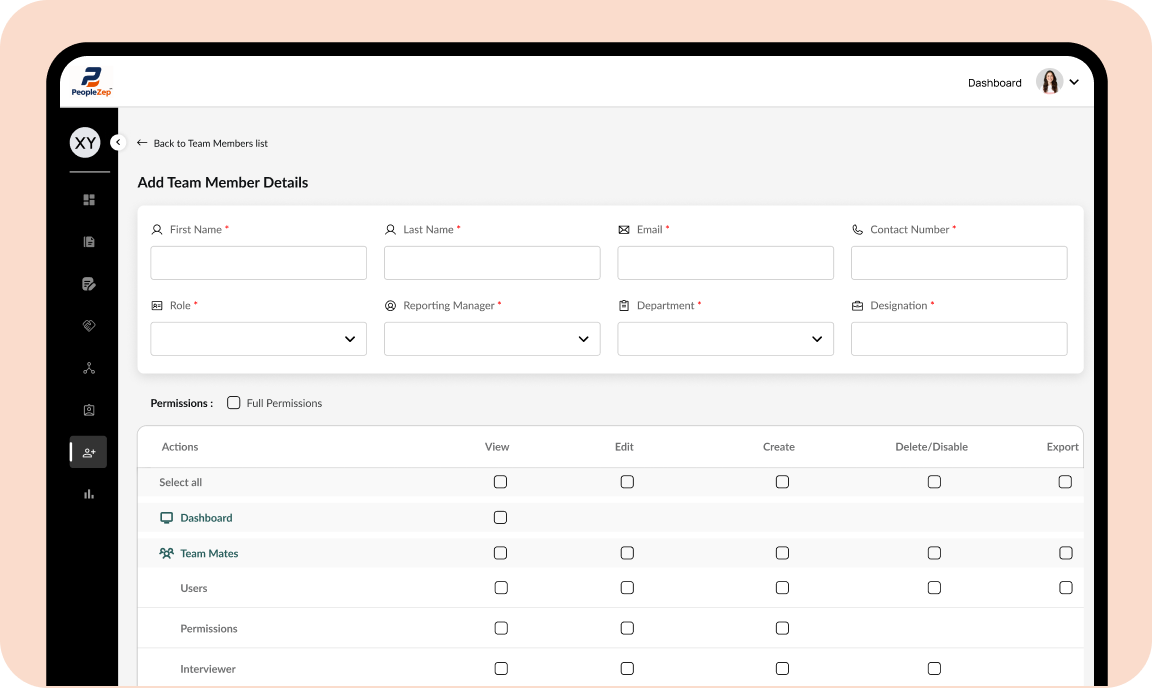Expand the user account menu chevron
Image resolution: width=1152 pixels, height=688 pixels.
[x=1074, y=82]
